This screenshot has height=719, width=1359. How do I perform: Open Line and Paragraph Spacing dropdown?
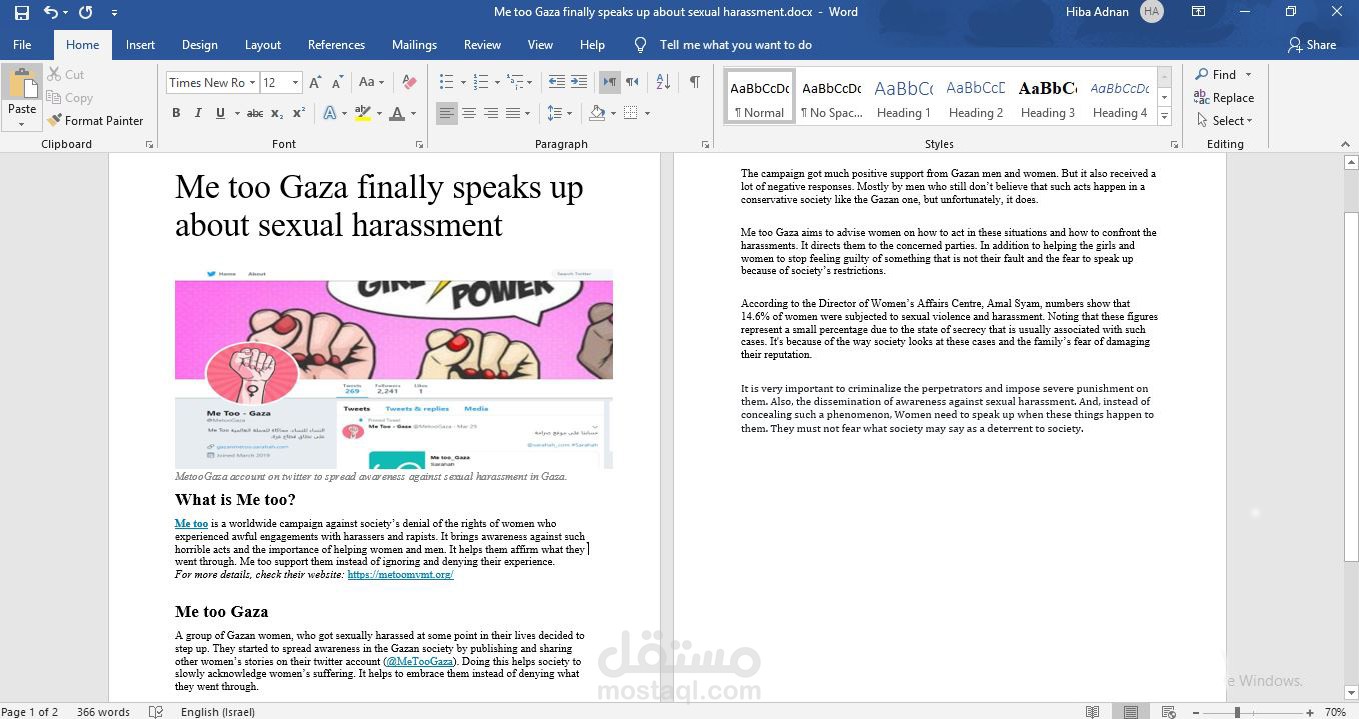click(x=559, y=113)
